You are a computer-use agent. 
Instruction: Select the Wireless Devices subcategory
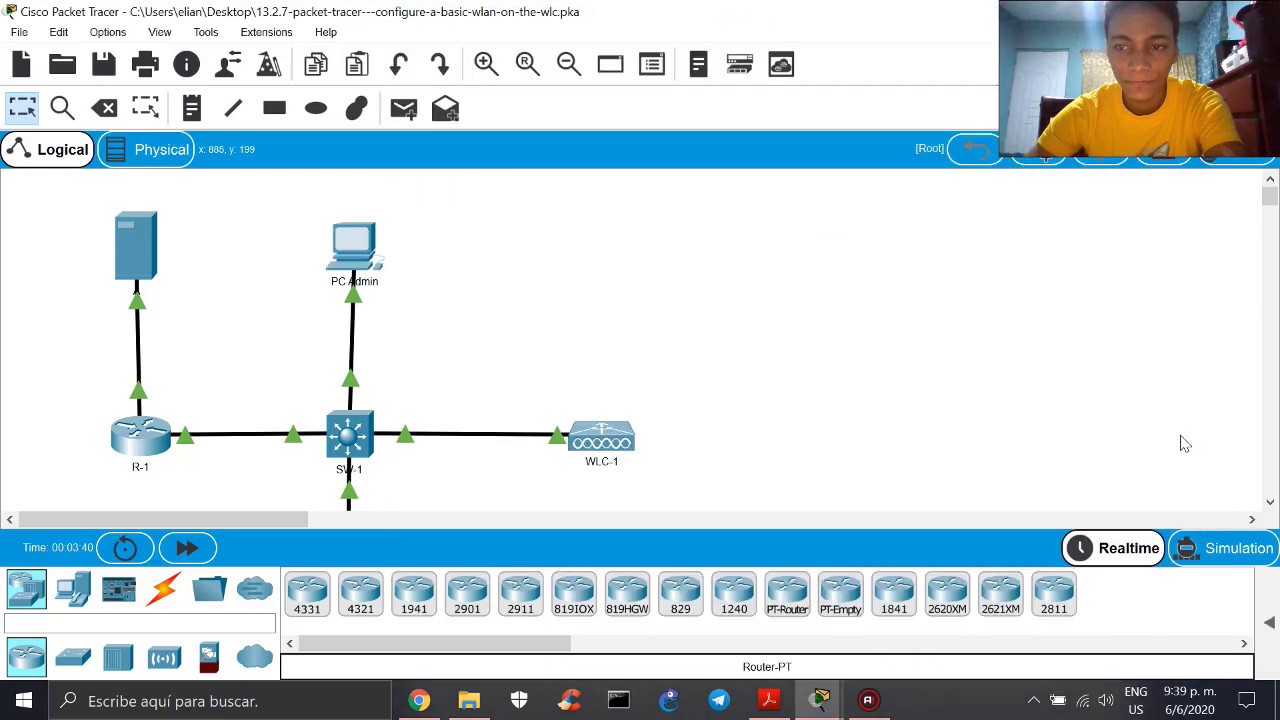(x=164, y=657)
